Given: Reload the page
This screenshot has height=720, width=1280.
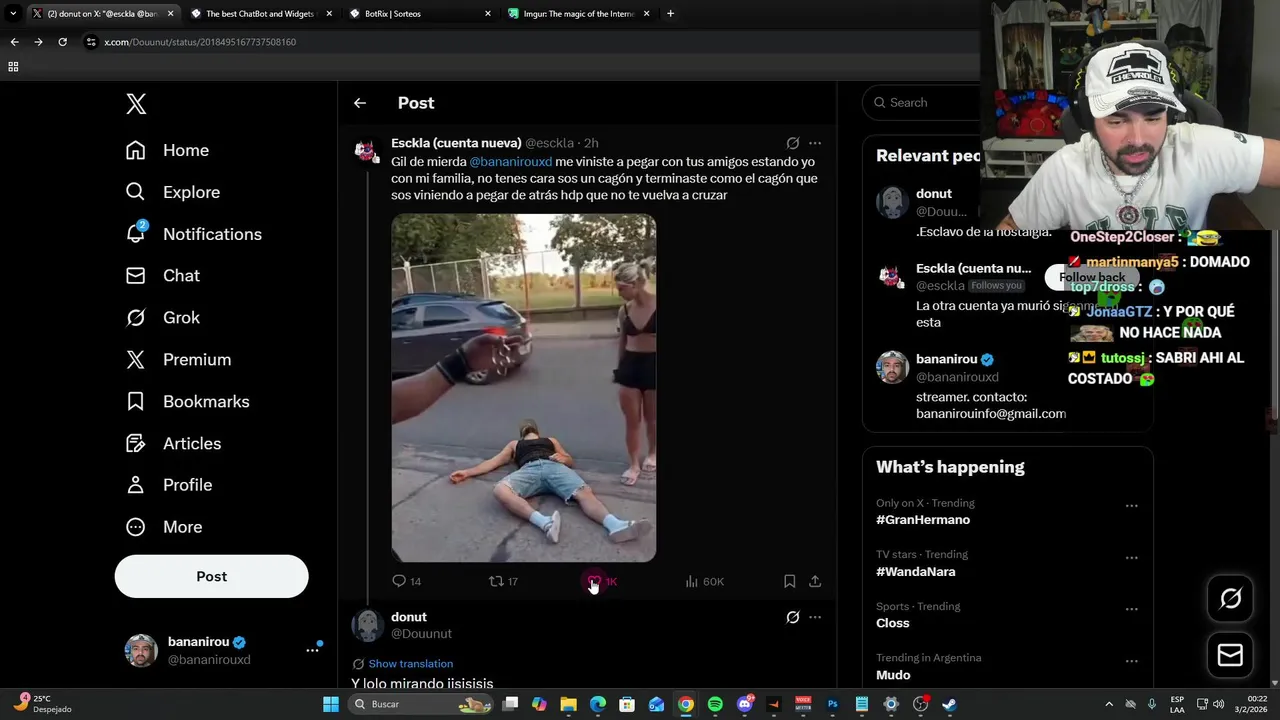Looking at the screenshot, I should point(62,42).
